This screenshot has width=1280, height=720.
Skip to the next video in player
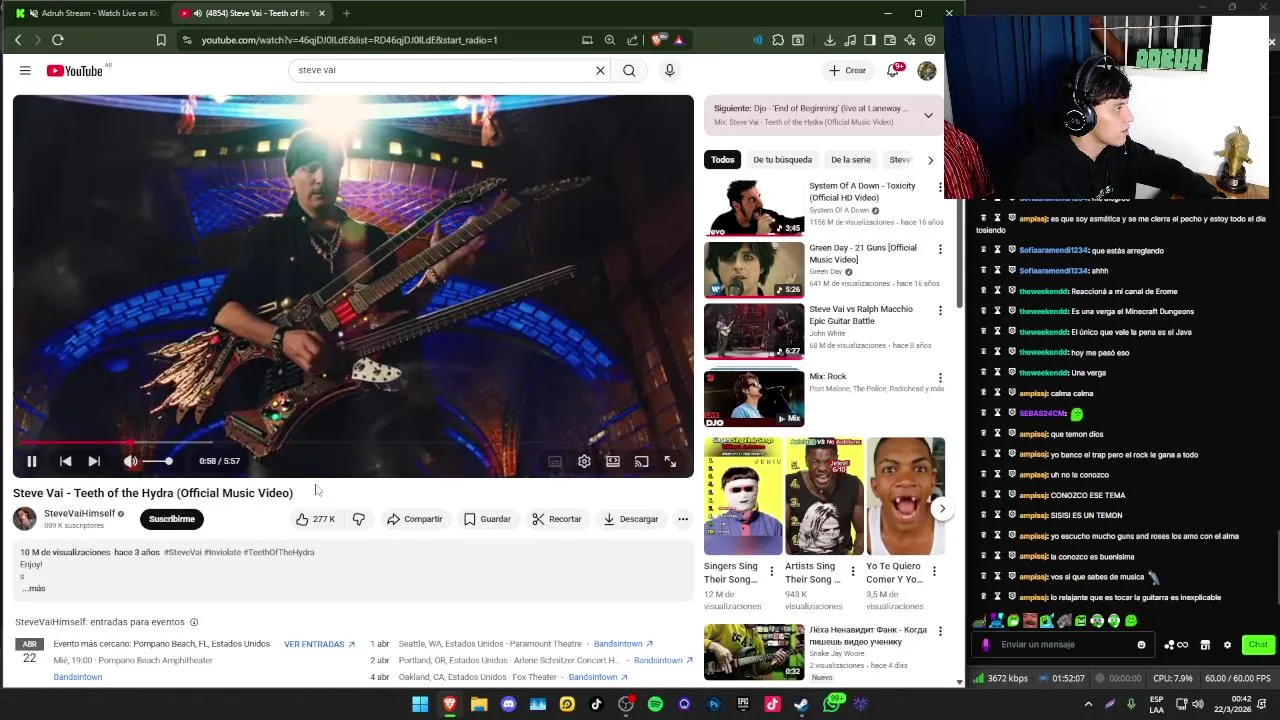point(94,461)
